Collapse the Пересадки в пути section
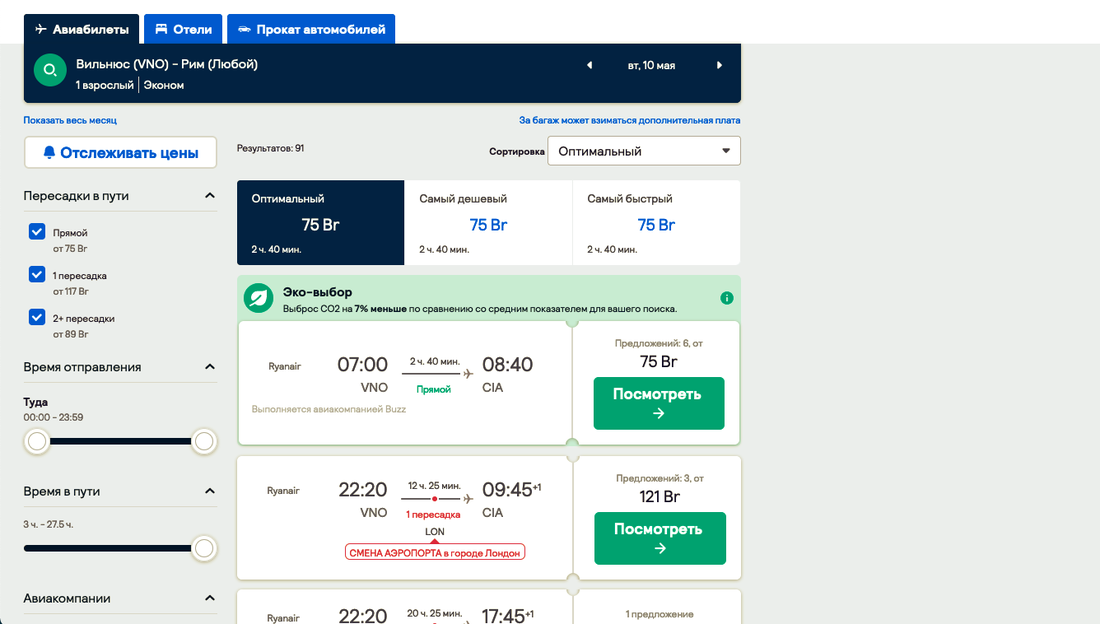Image resolution: width=1100 pixels, height=624 pixels. coord(210,196)
